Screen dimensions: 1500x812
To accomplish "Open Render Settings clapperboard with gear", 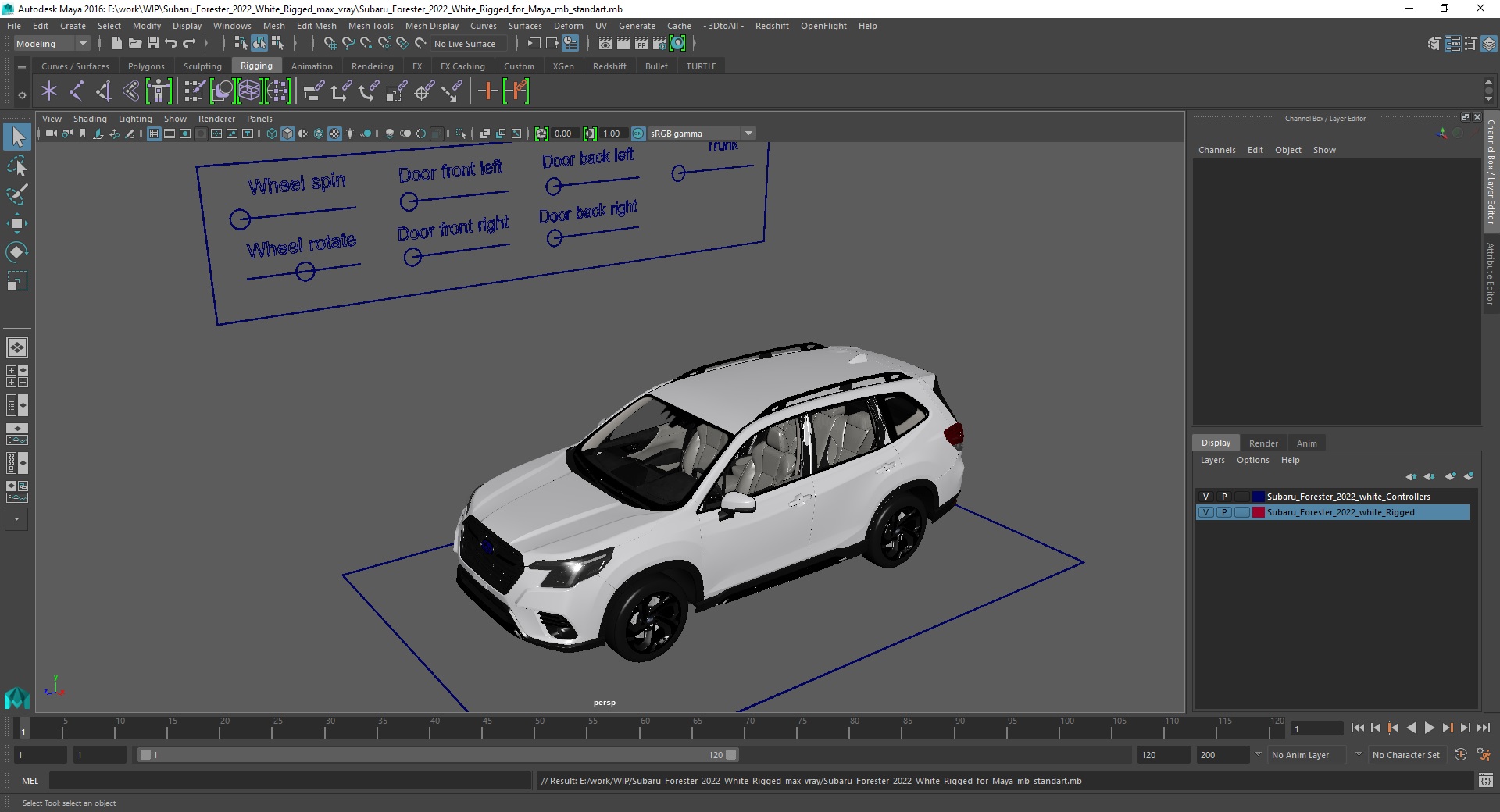I will point(659,44).
